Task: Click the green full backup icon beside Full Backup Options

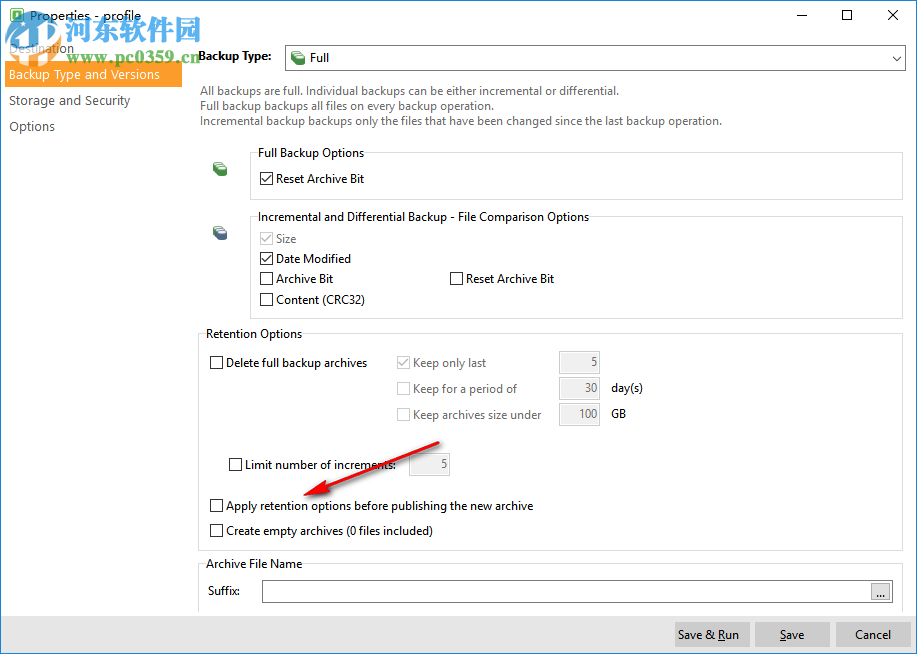Action: 220,169
